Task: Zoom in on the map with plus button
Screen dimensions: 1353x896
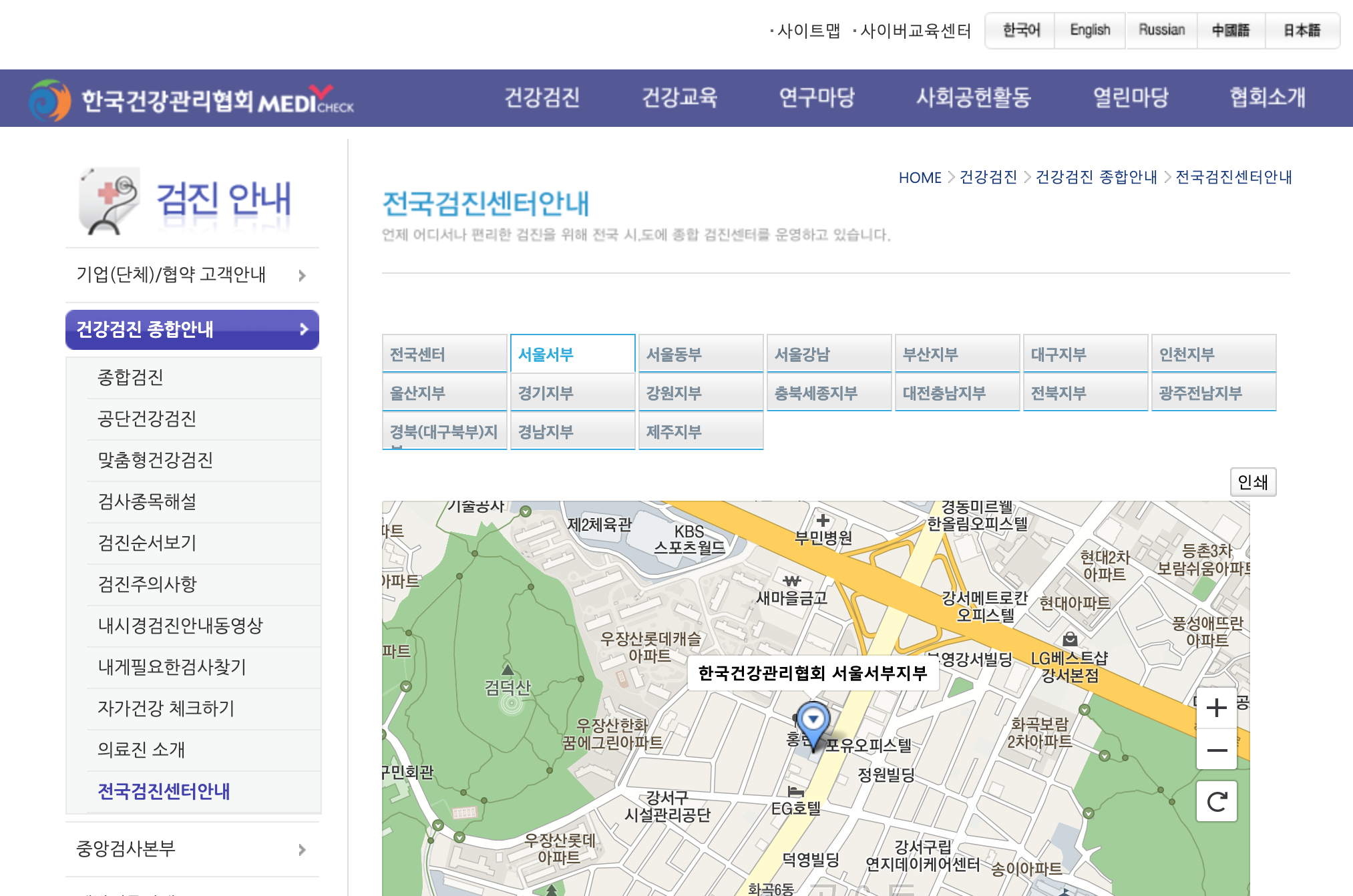Action: pos(1216,708)
